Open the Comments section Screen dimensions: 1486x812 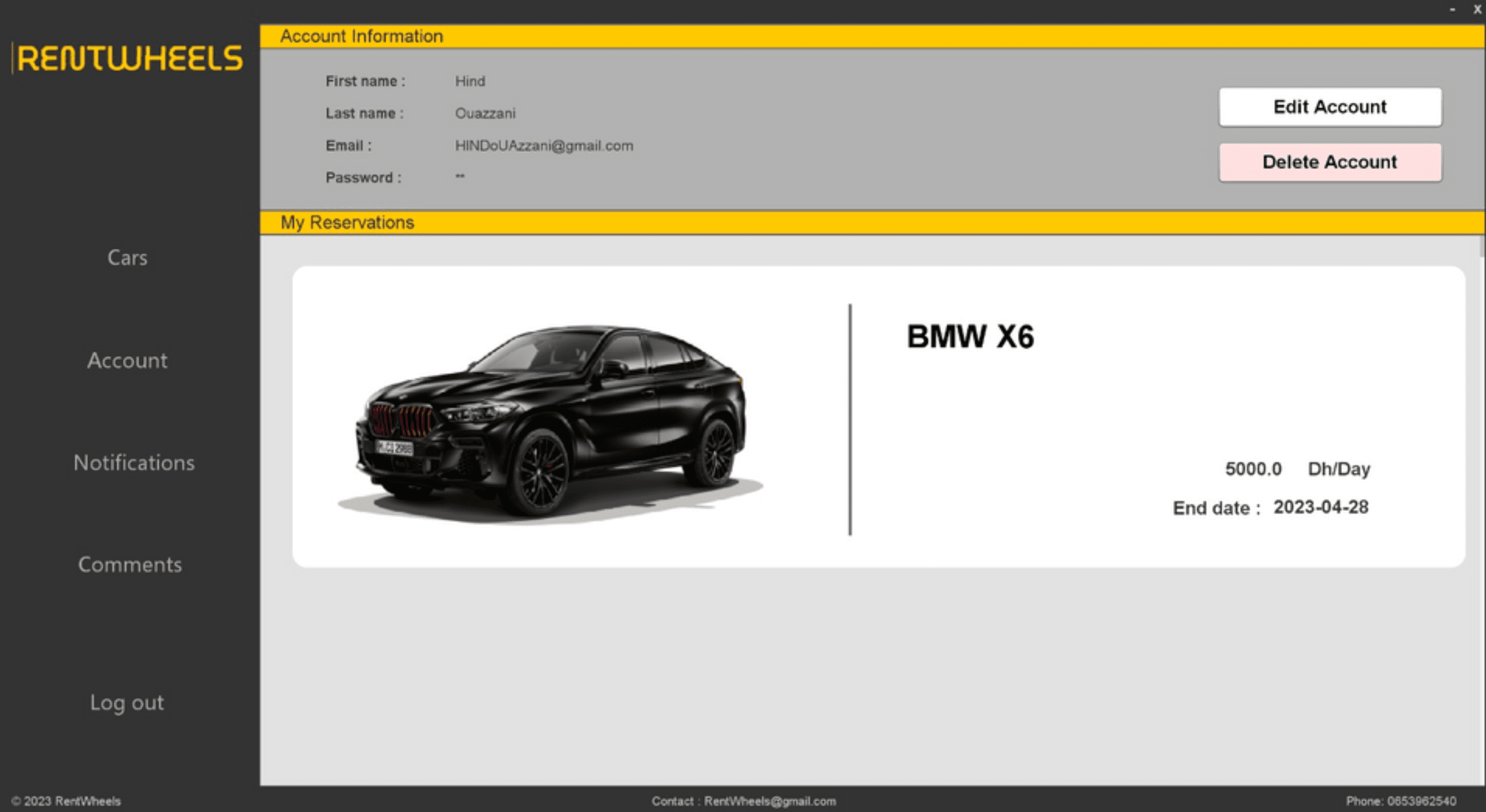click(x=130, y=564)
